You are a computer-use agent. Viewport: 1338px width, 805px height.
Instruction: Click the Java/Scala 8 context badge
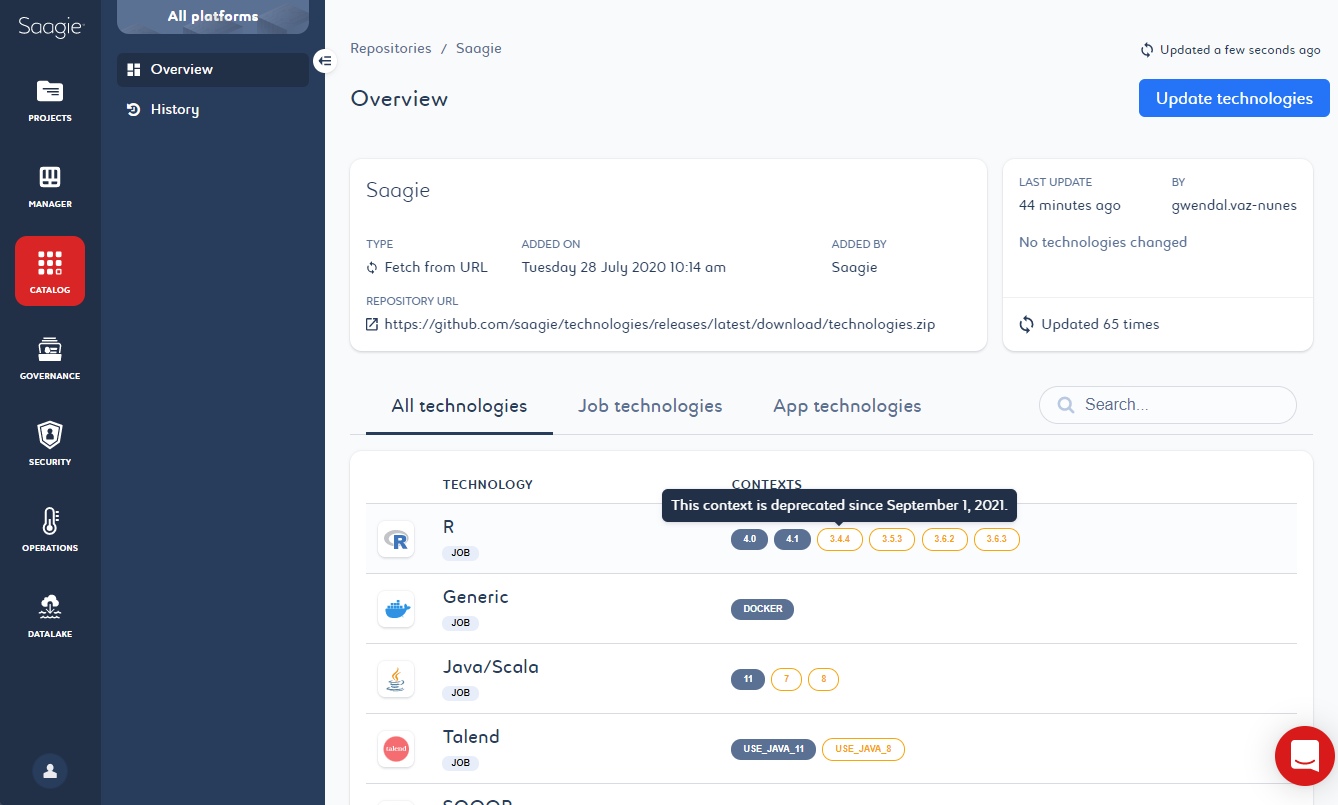(823, 679)
